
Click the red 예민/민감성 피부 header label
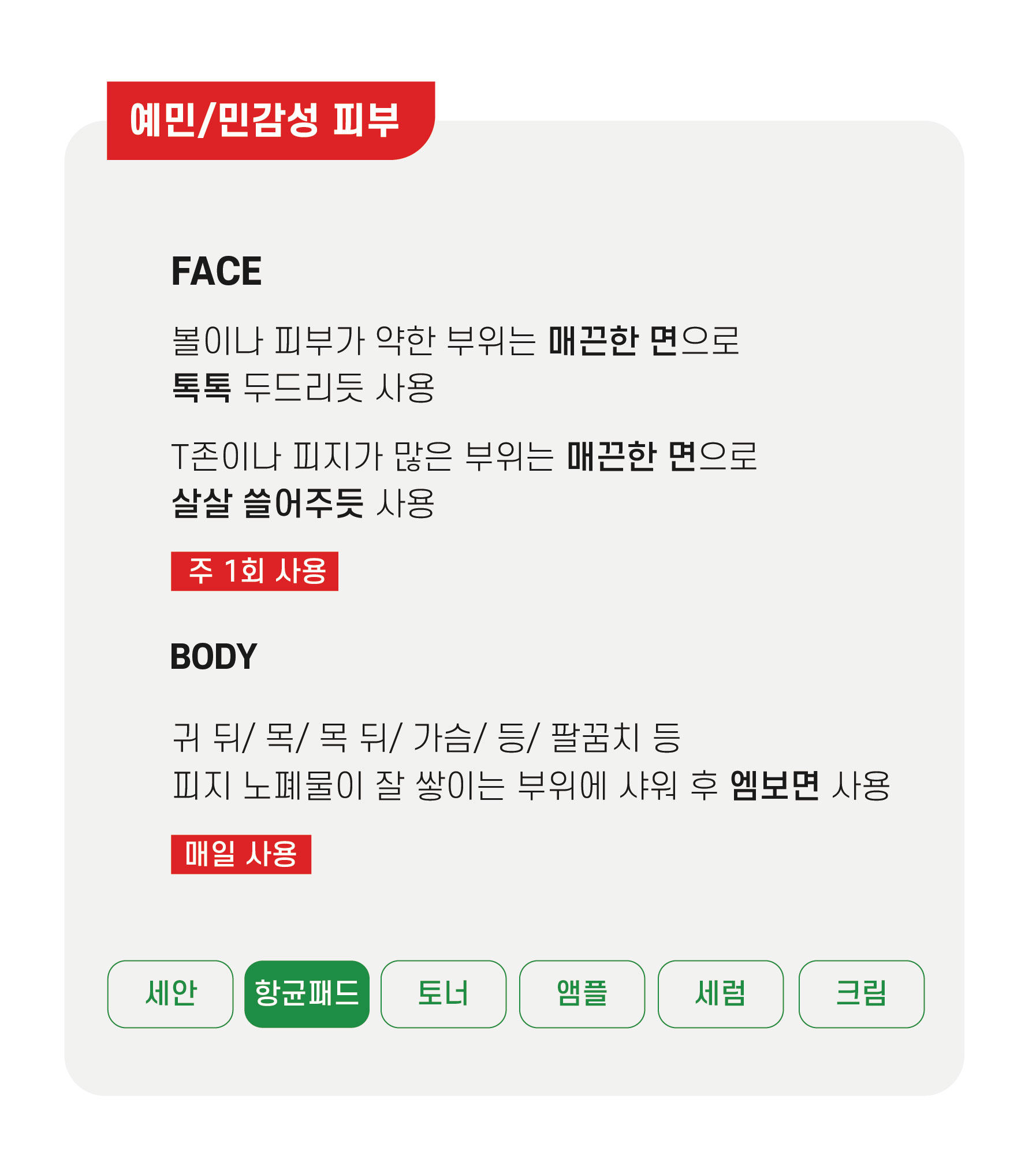click(x=265, y=120)
